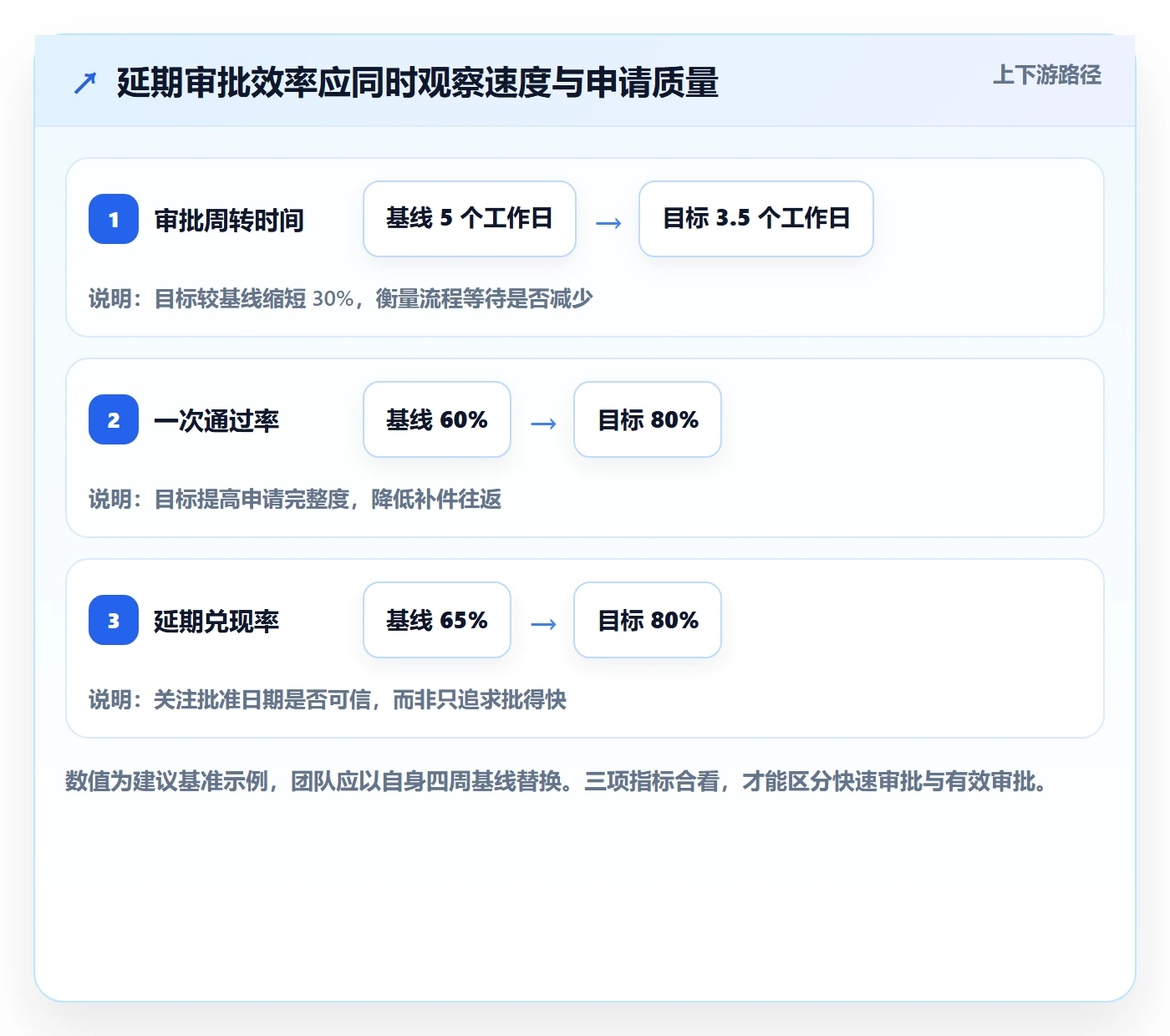Screen dimensions: 1170x1036
Task: Click the arrow after 基线 5 个工作日
Action: 608,222
